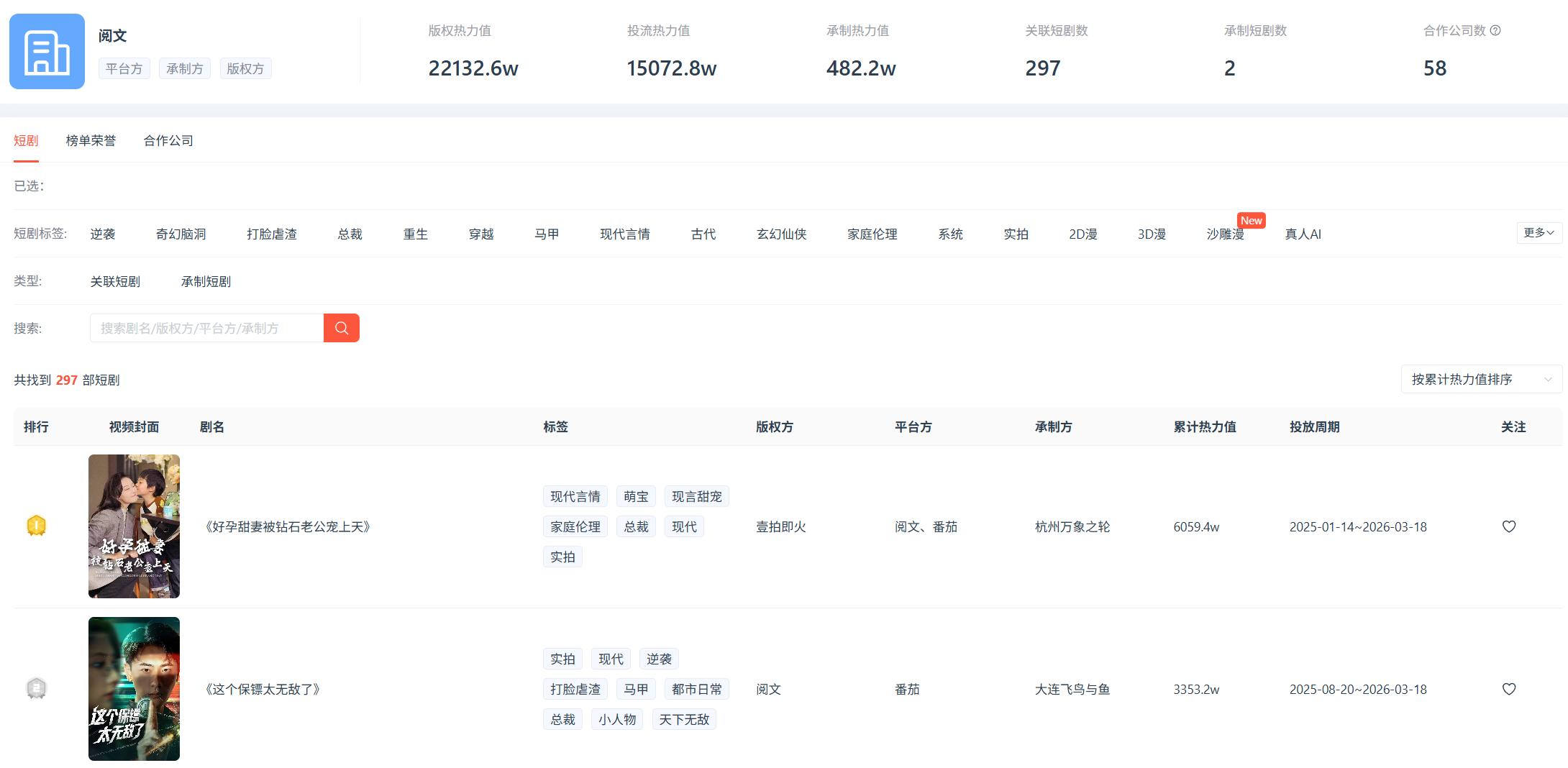Click the blue company building logo
Image resolution: width=1568 pixels, height=768 pixels.
pyautogui.click(x=47, y=52)
